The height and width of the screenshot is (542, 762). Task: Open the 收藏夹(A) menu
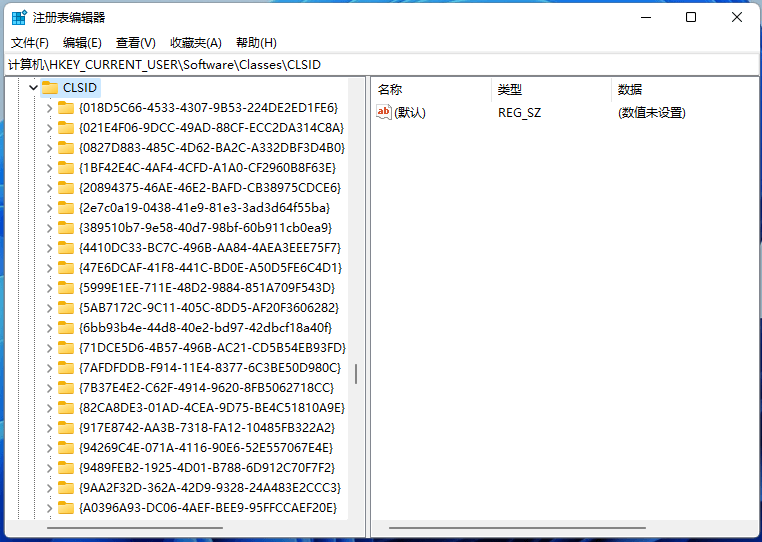coord(195,43)
